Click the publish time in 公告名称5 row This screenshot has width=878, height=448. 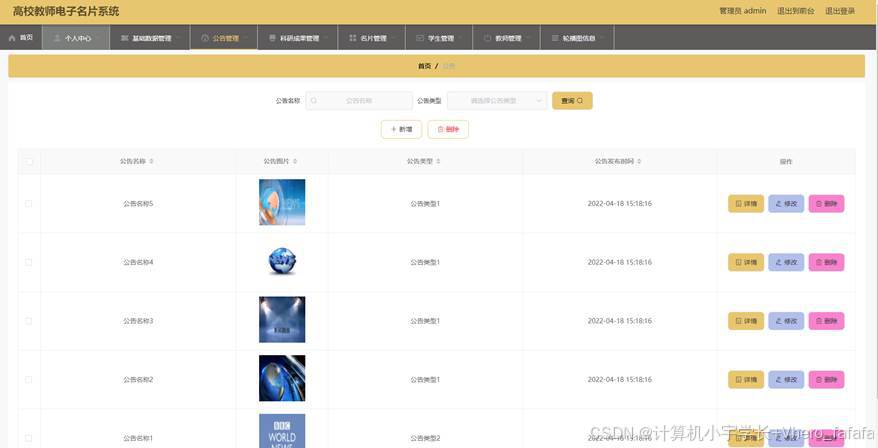619,204
